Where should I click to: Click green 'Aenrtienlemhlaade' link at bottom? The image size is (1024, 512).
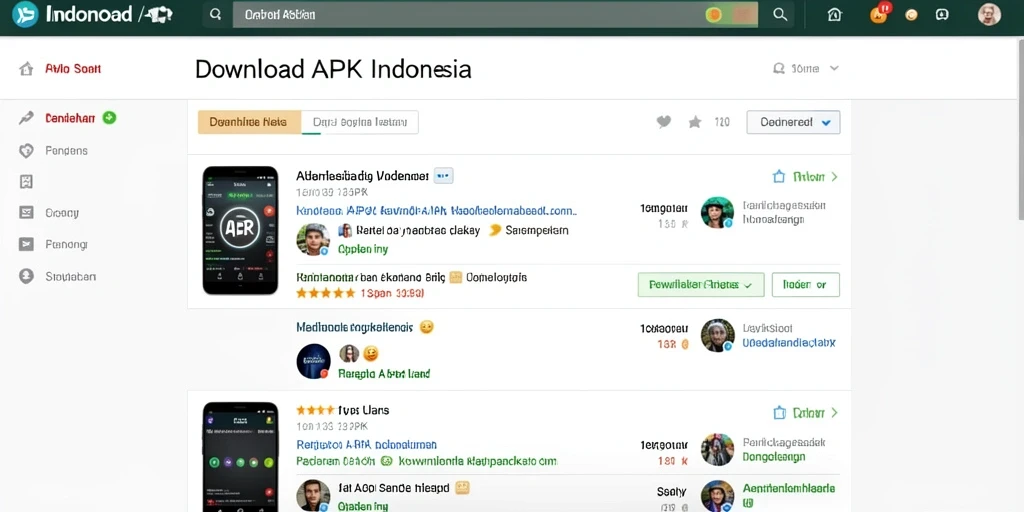788,488
